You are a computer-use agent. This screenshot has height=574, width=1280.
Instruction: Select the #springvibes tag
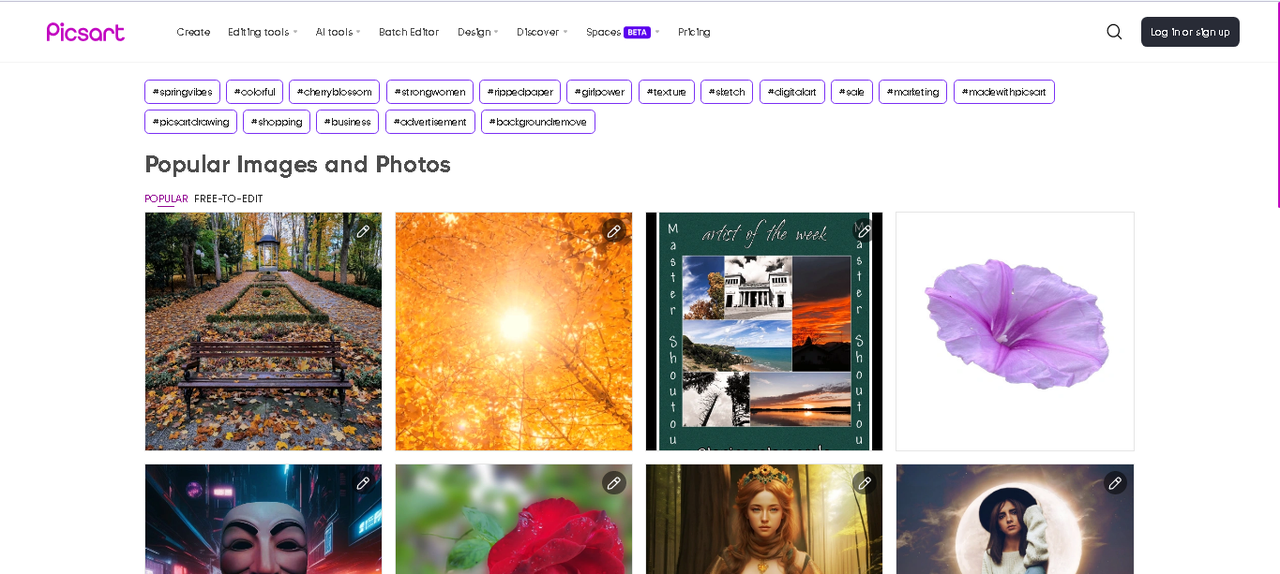(182, 92)
